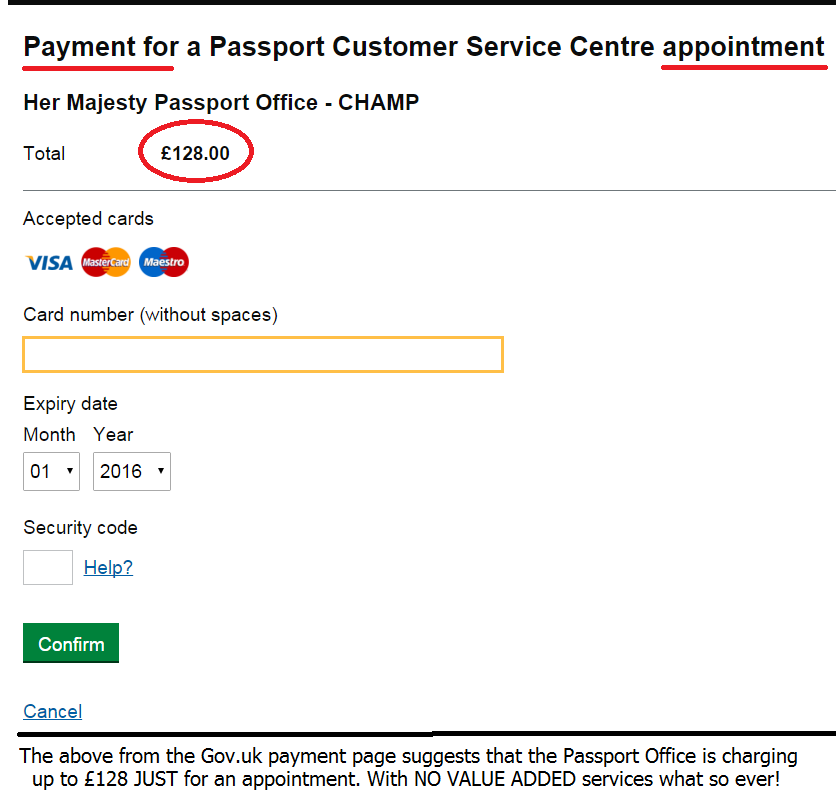Focus the Card number input field

click(x=262, y=355)
